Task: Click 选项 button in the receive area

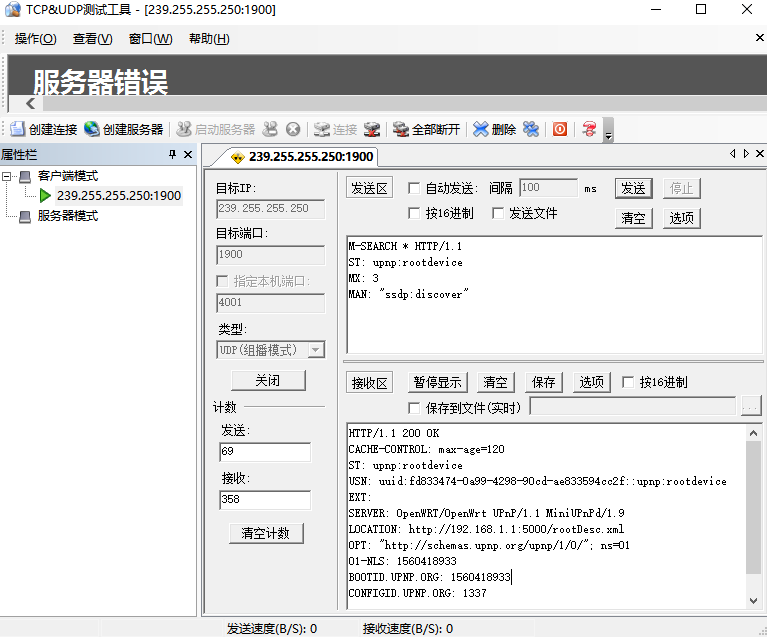Action: (591, 383)
